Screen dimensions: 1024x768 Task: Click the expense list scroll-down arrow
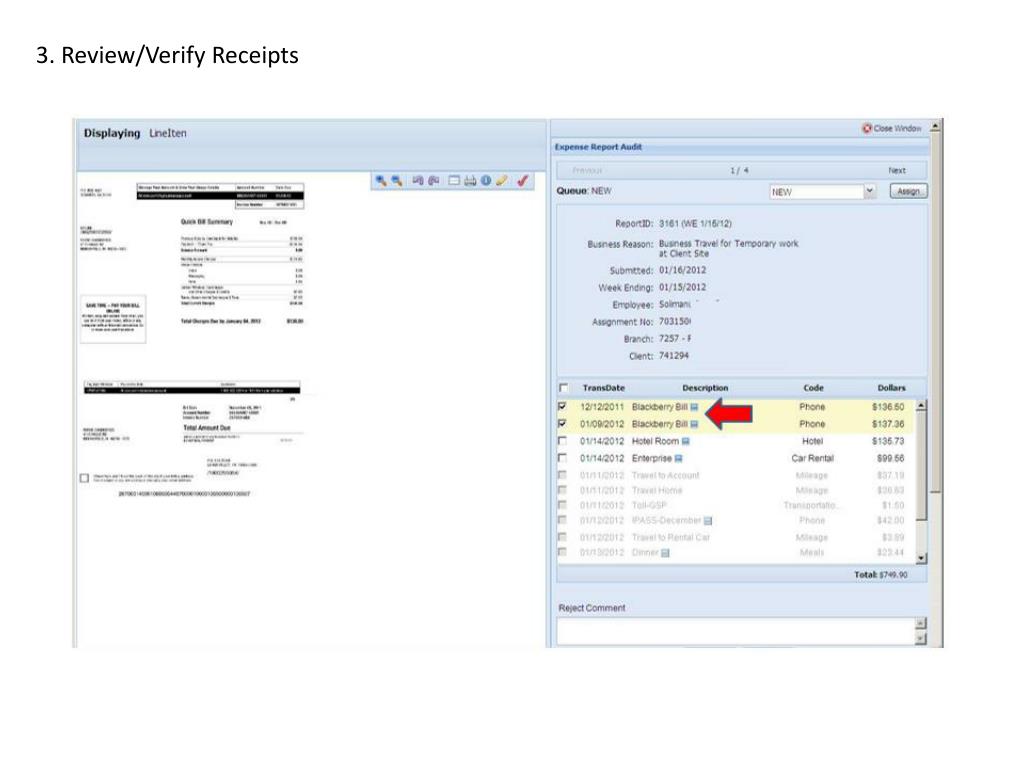pos(921,558)
